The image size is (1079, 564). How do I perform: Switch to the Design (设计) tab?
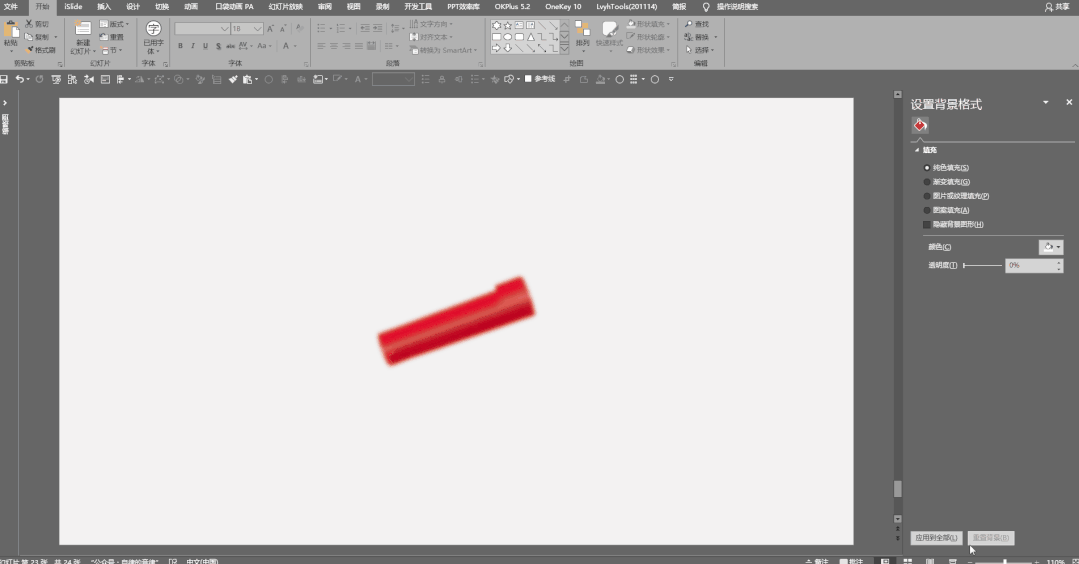tap(133, 6)
